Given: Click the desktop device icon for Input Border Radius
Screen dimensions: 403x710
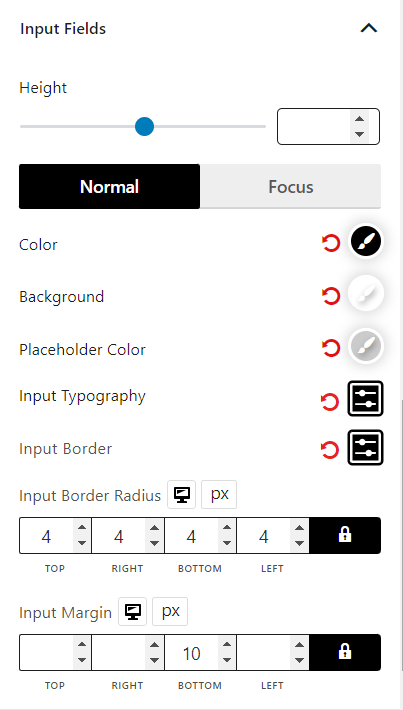Looking at the screenshot, I should pyautogui.click(x=182, y=494).
